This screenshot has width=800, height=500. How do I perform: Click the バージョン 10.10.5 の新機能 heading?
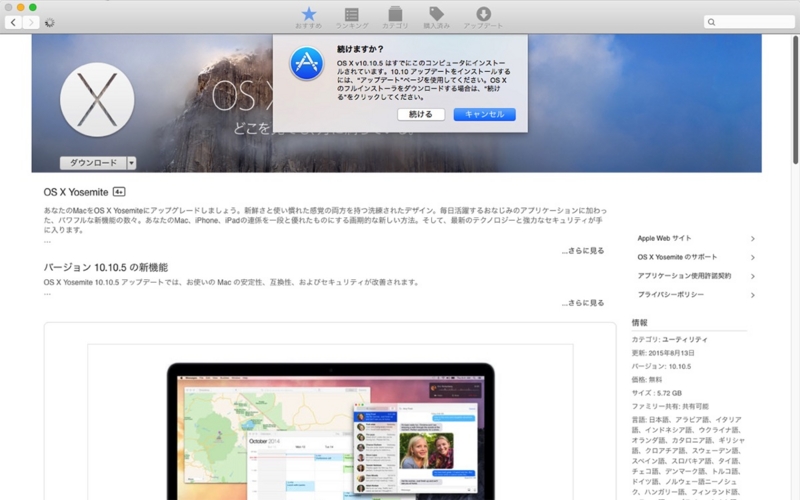point(106,267)
